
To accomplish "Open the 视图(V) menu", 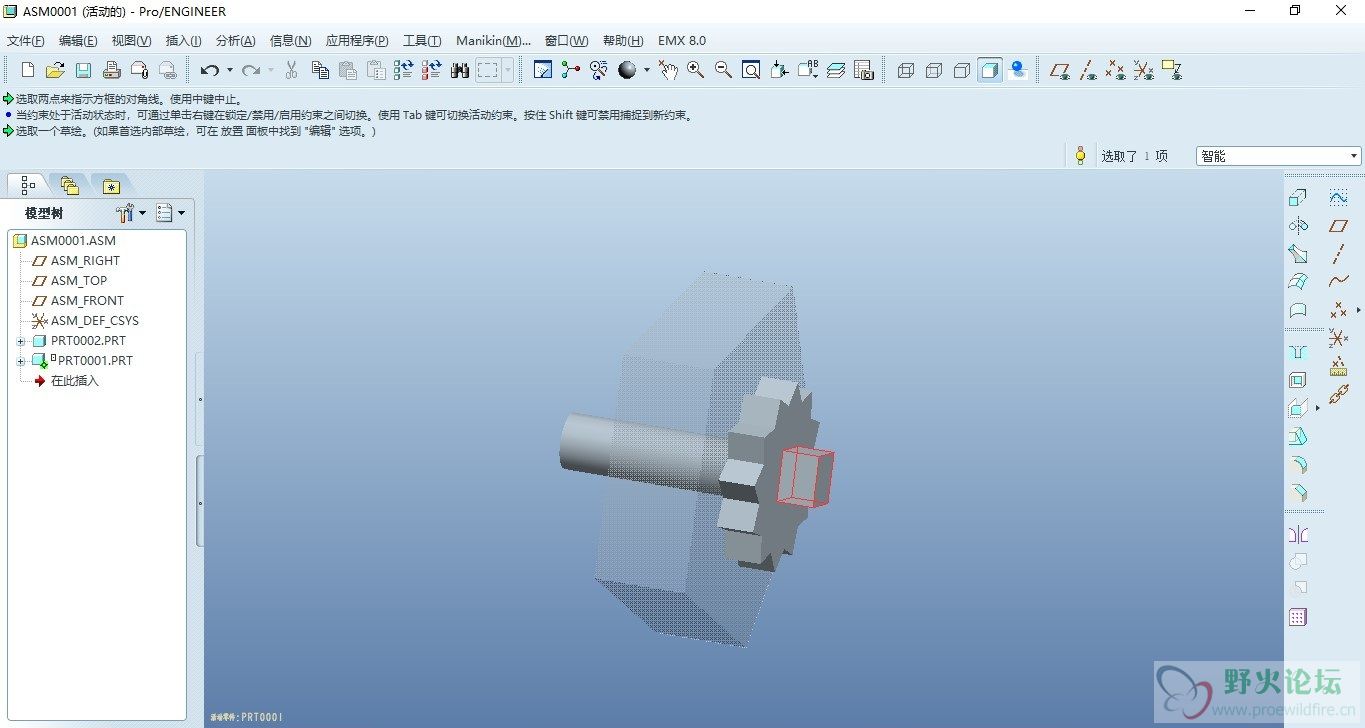I will [131, 41].
